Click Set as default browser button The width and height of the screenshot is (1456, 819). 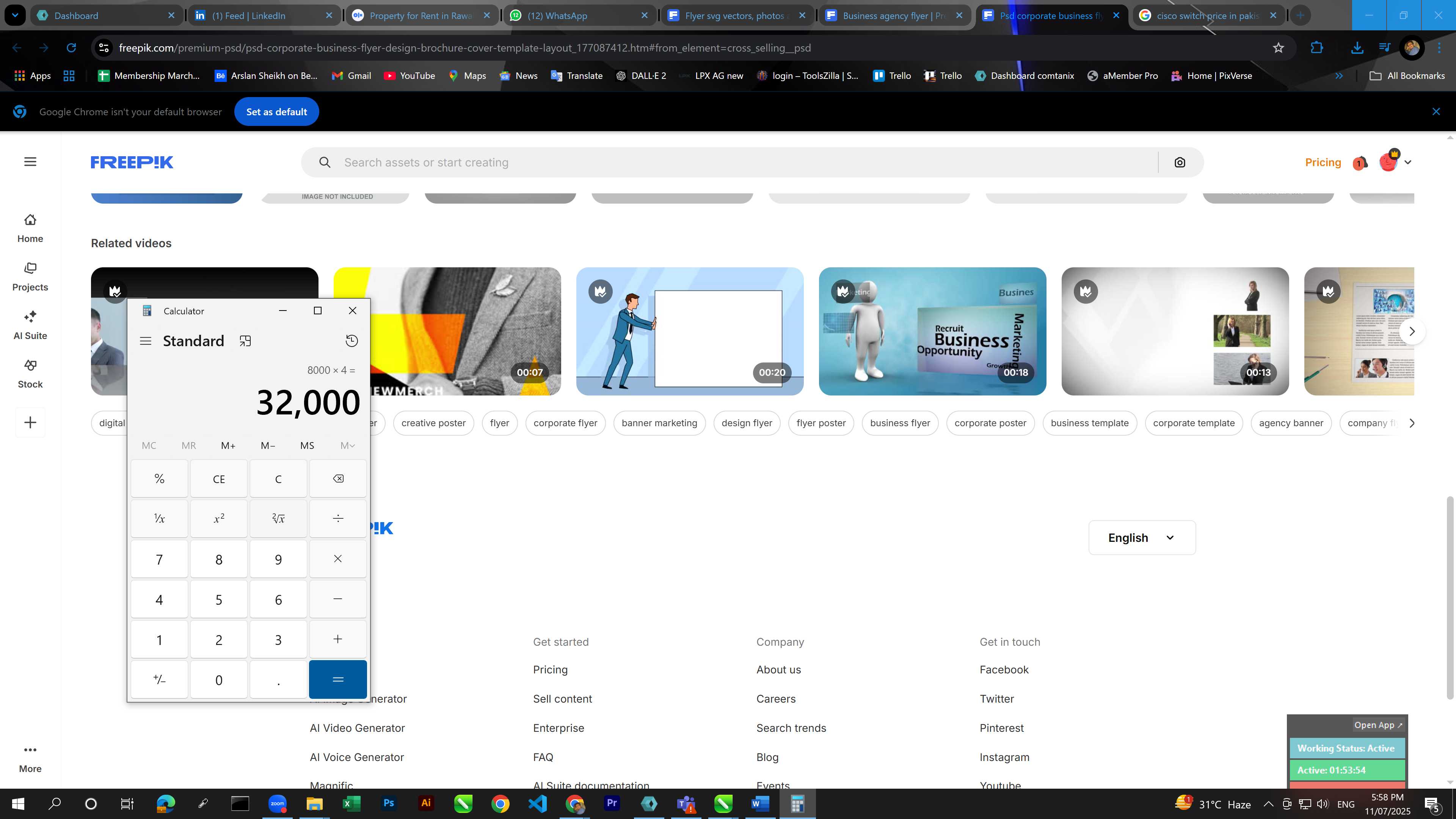tap(276, 112)
